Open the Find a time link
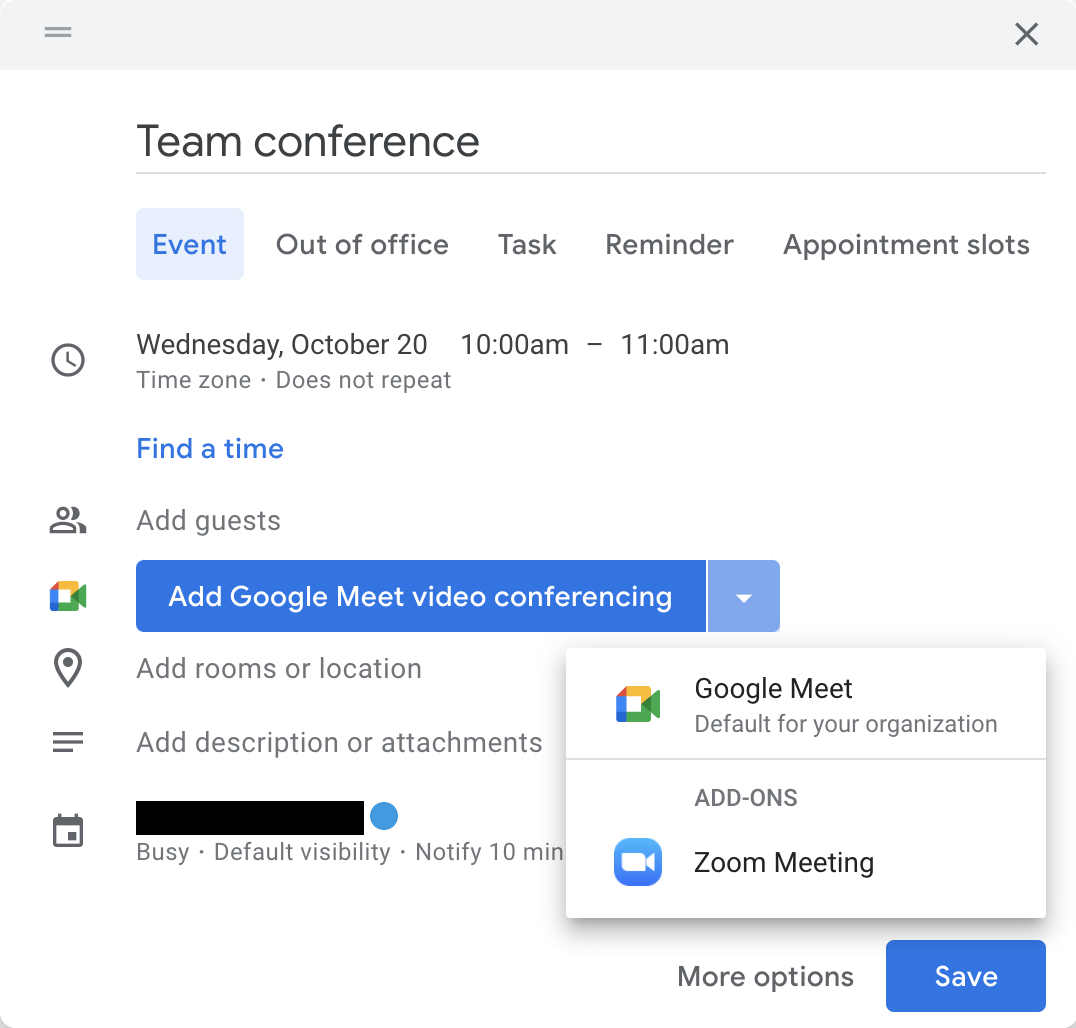This screenshot has height=1028, width=1076. click(210, 448)
